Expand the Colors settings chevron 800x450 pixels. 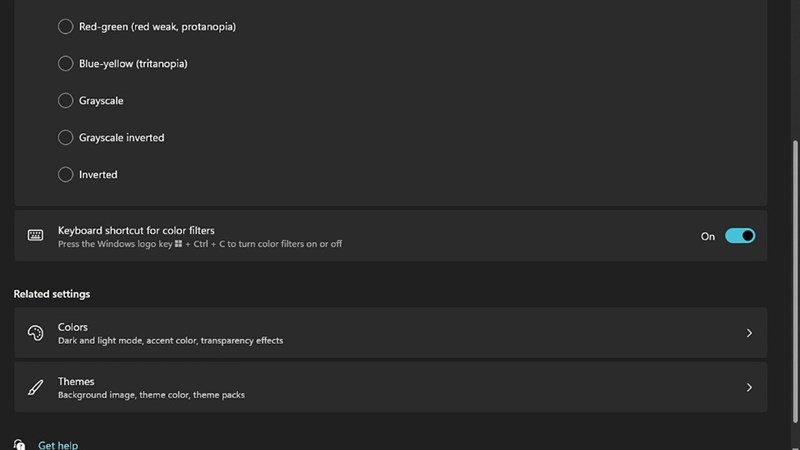coord(749,333)
